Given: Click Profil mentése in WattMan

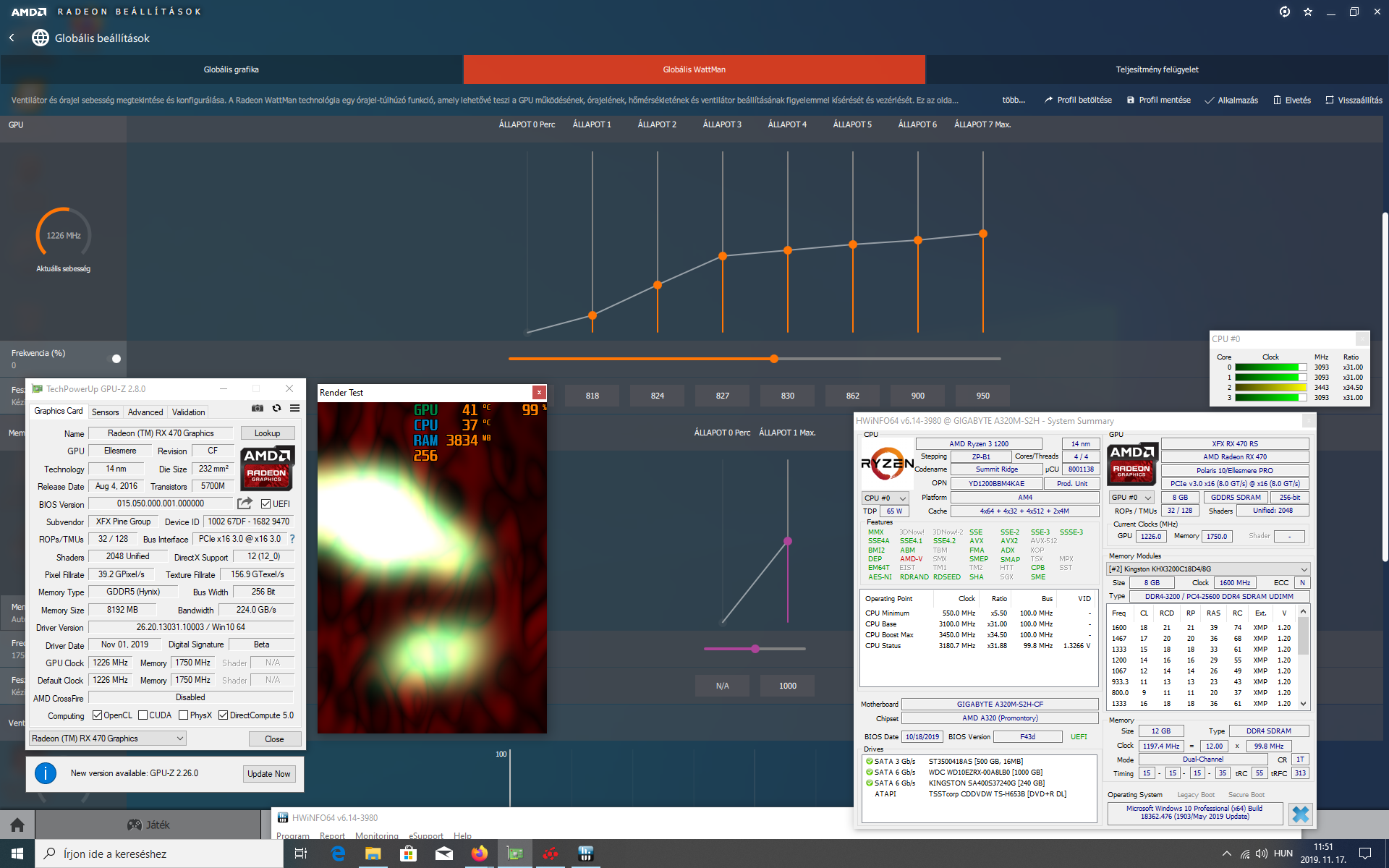Looking at the screenshot, I should click(1159, 100).
